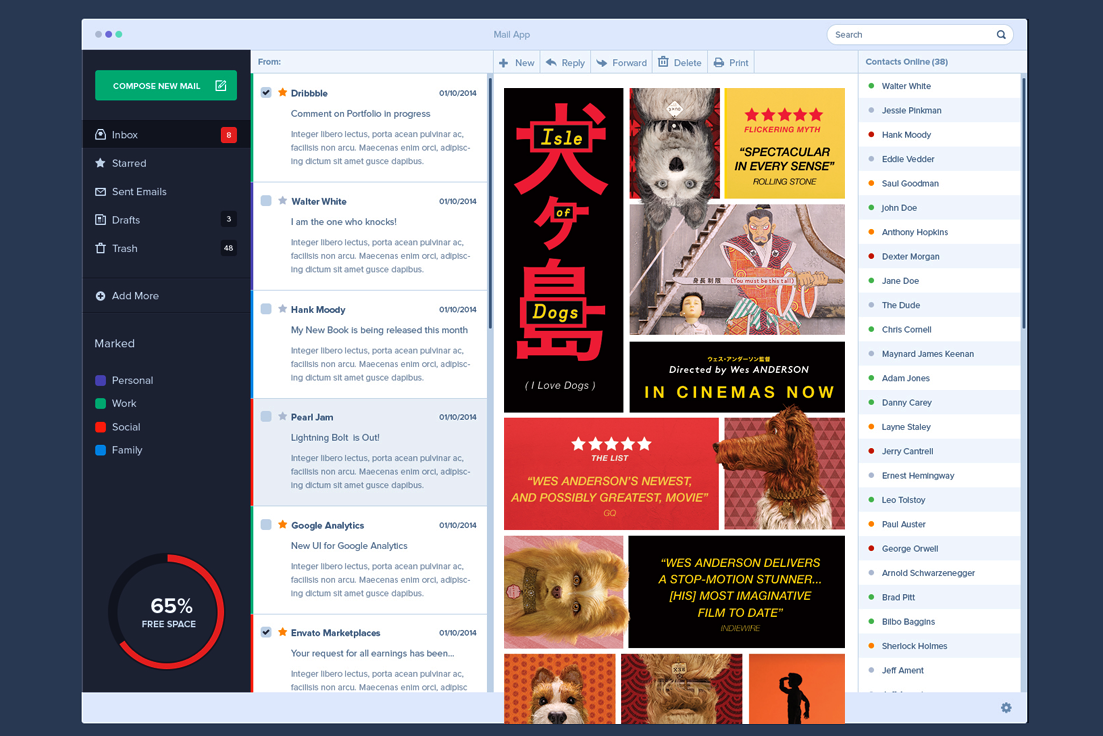
Task: Open the Starred folder
Action: click(166, 163)
